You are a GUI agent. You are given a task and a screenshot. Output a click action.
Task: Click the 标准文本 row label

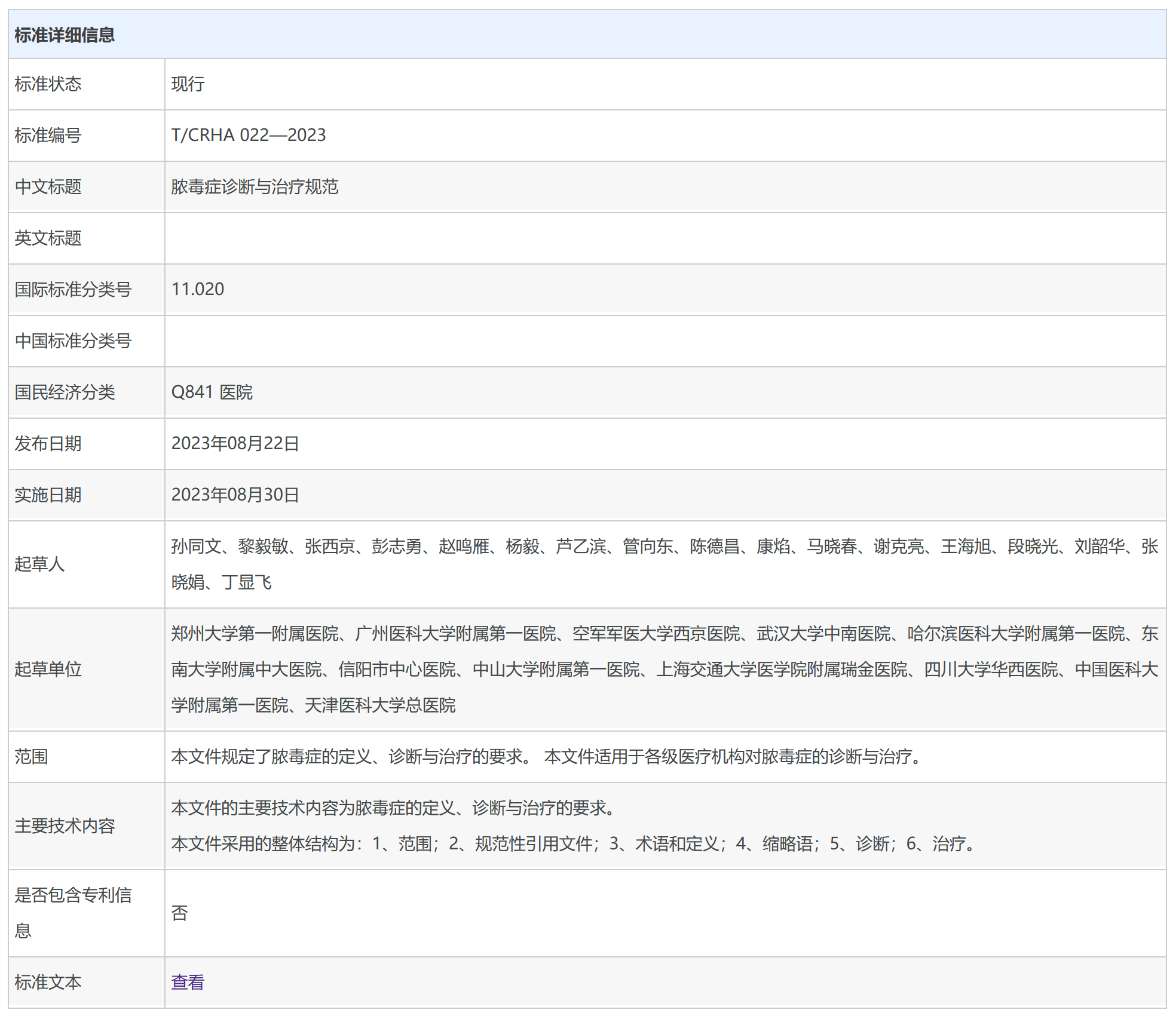click(48, 983)
